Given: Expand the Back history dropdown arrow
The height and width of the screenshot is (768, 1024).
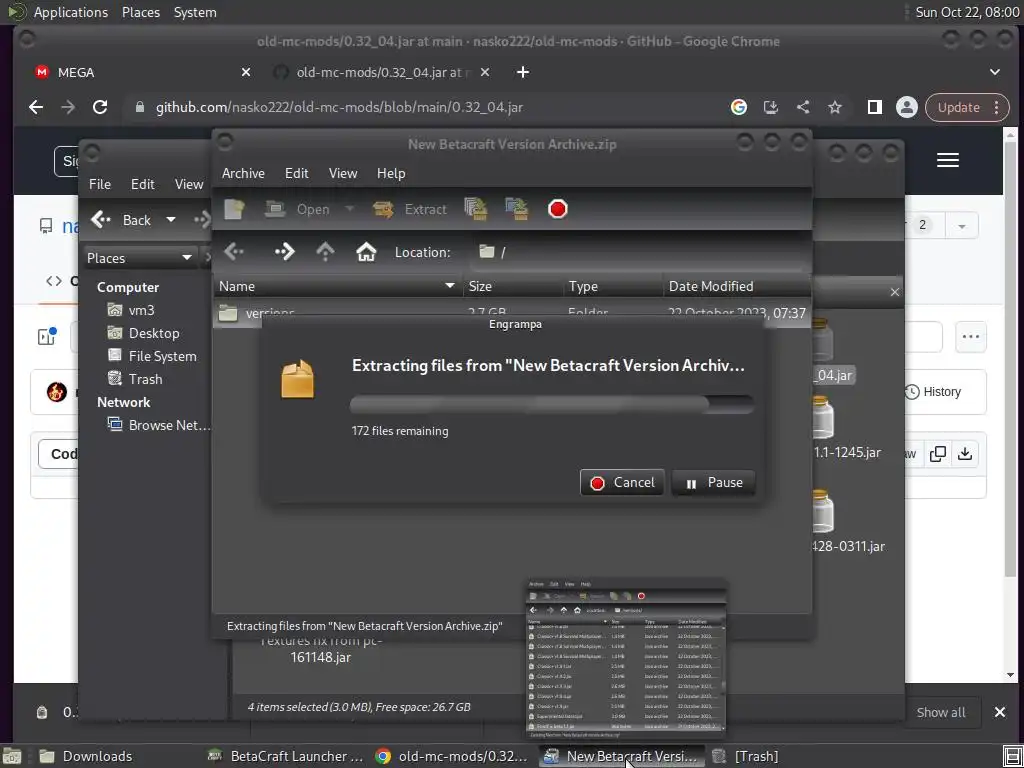Looking at the screenshot, I should [x=170, y=220].
